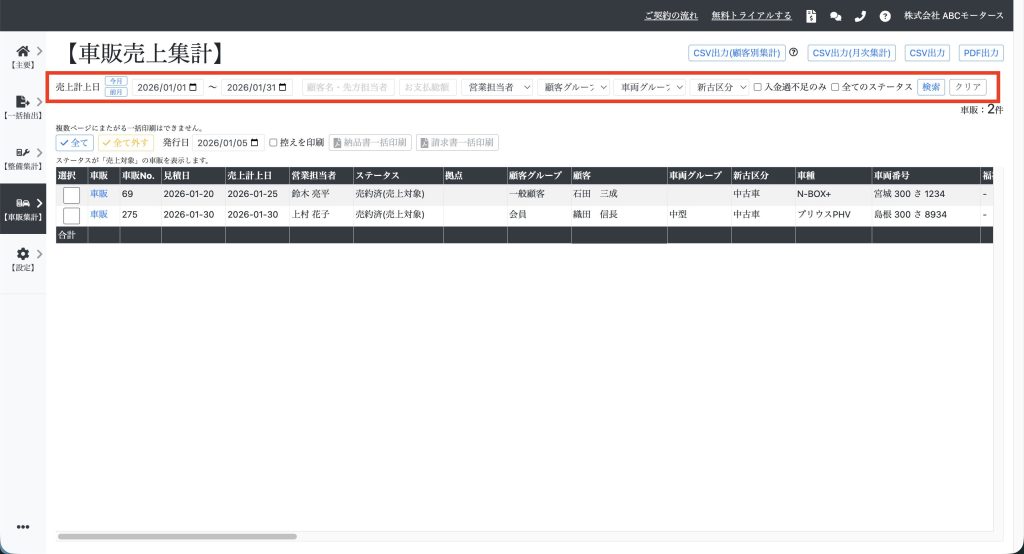The image size is (1024, 554).
Task: Click the PDF出力 button
Action: pos(980,53)
